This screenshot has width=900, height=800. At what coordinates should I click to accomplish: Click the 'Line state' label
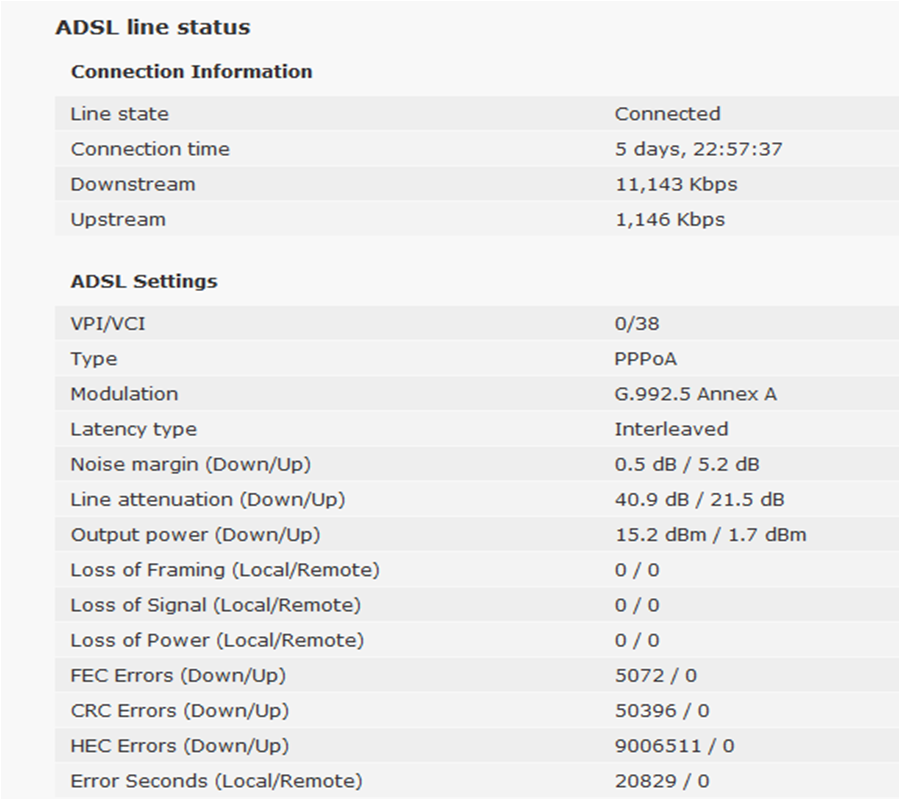[119, 114]
